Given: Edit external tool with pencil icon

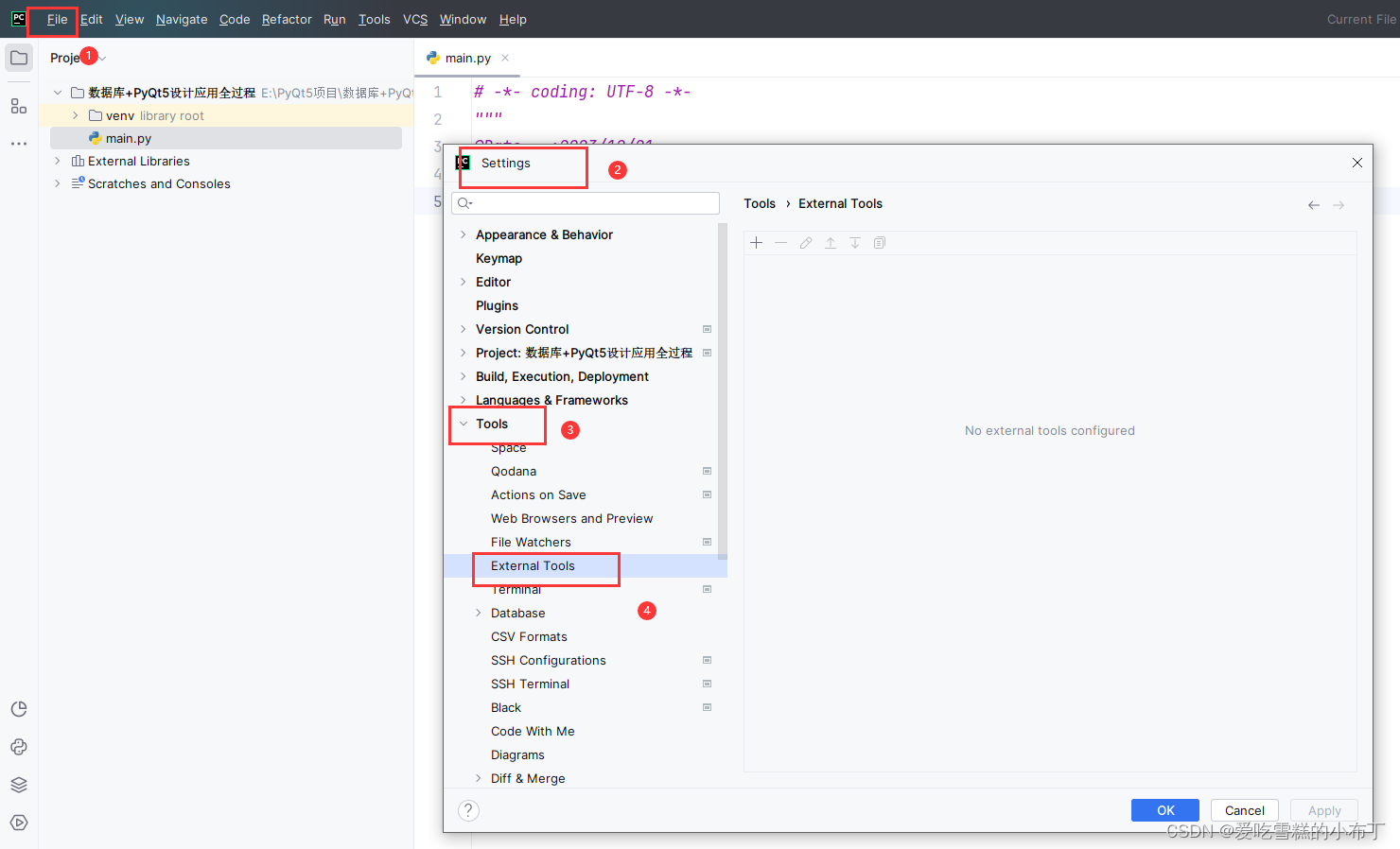Looking at the screenshot, I should click(806, 243).
